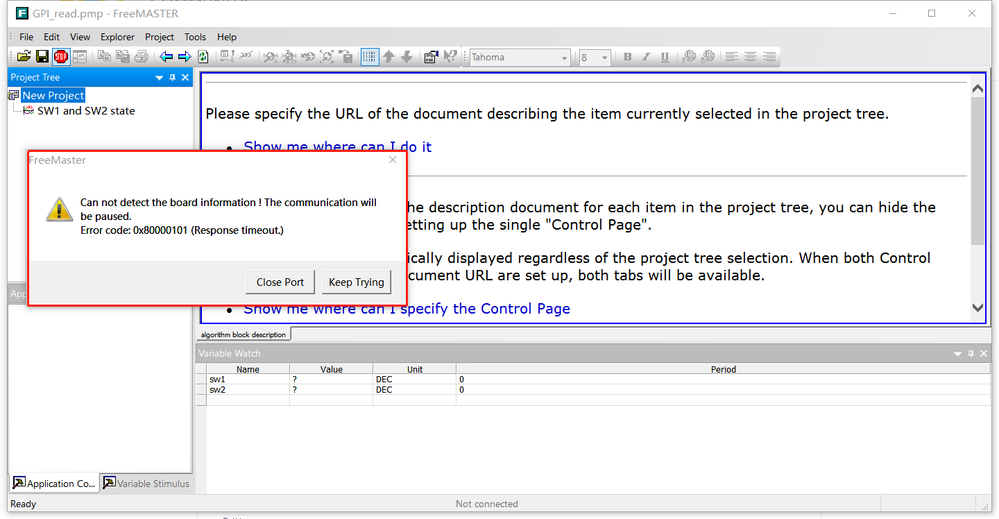Pin the Project Tree panel

(x=172, y=78)
